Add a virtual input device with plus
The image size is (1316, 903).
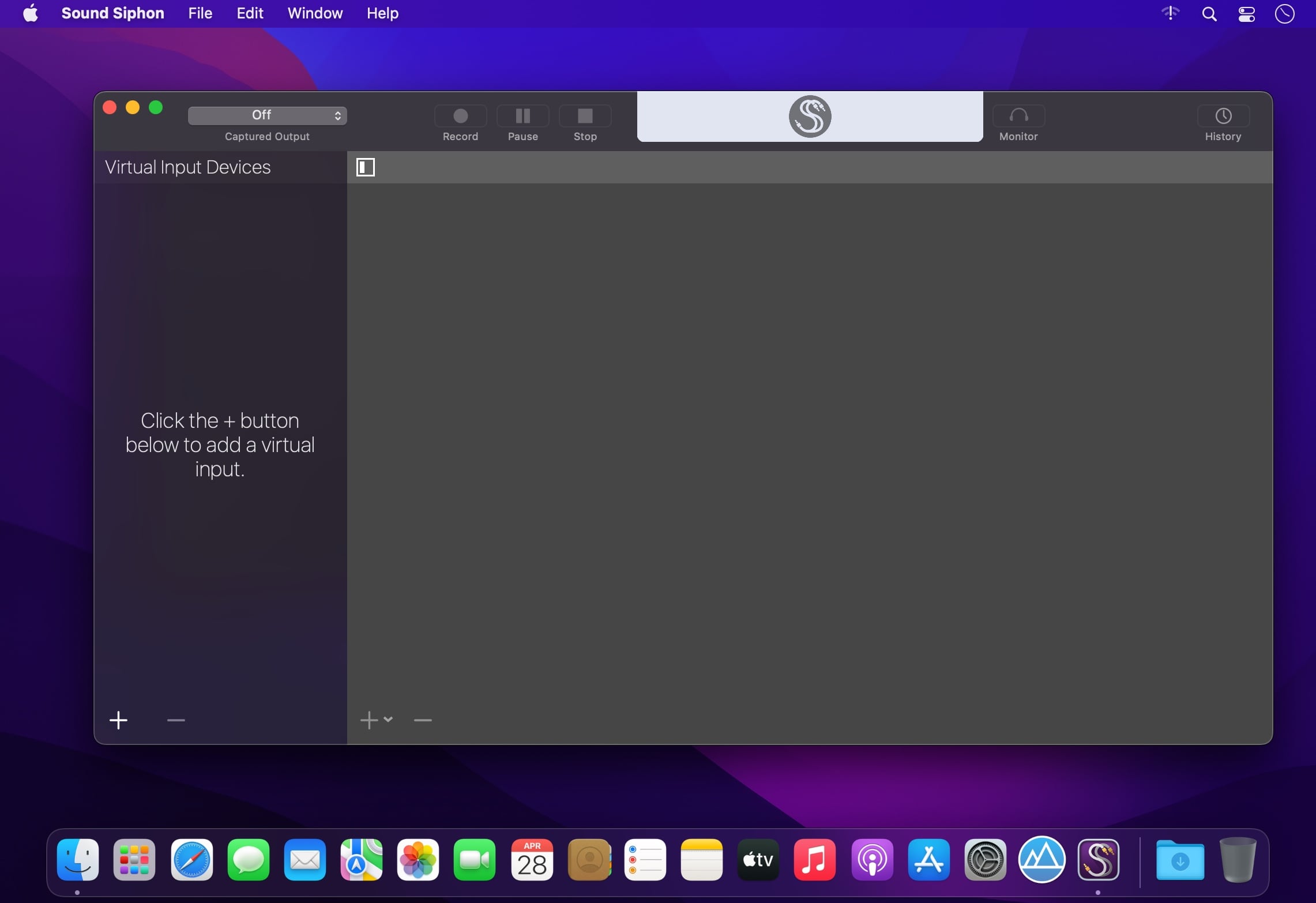click(x=118, y=720)
